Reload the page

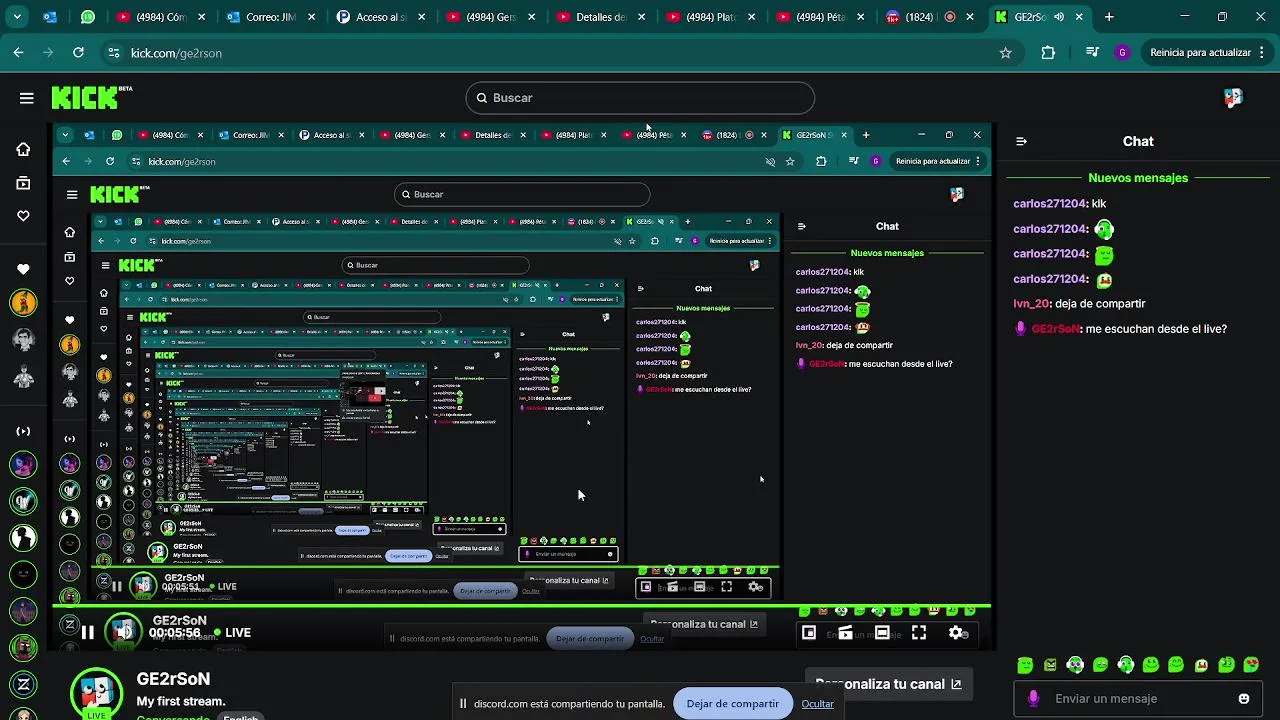[78, 53]
